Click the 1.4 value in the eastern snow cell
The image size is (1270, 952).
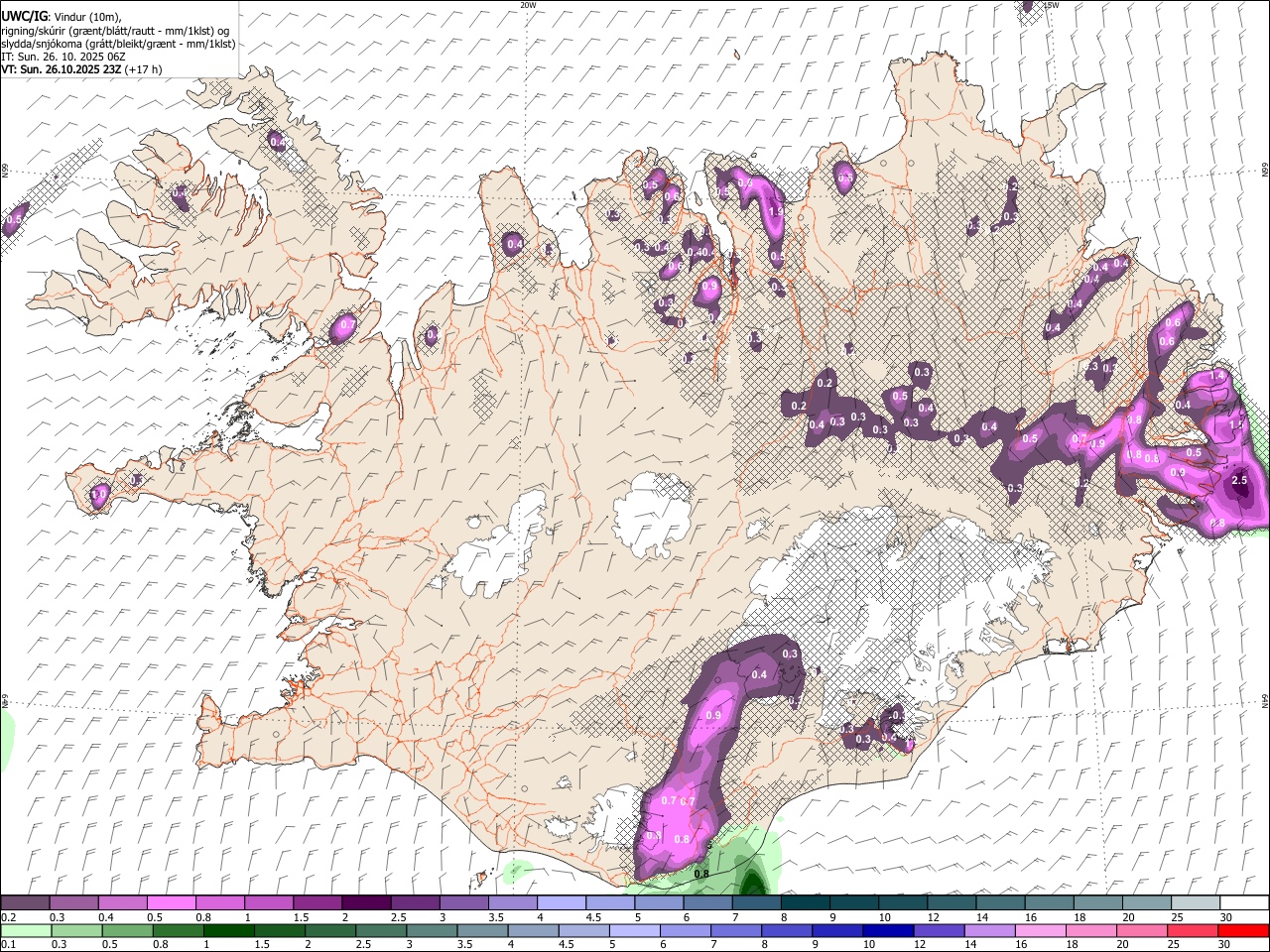click(1218, 377)
